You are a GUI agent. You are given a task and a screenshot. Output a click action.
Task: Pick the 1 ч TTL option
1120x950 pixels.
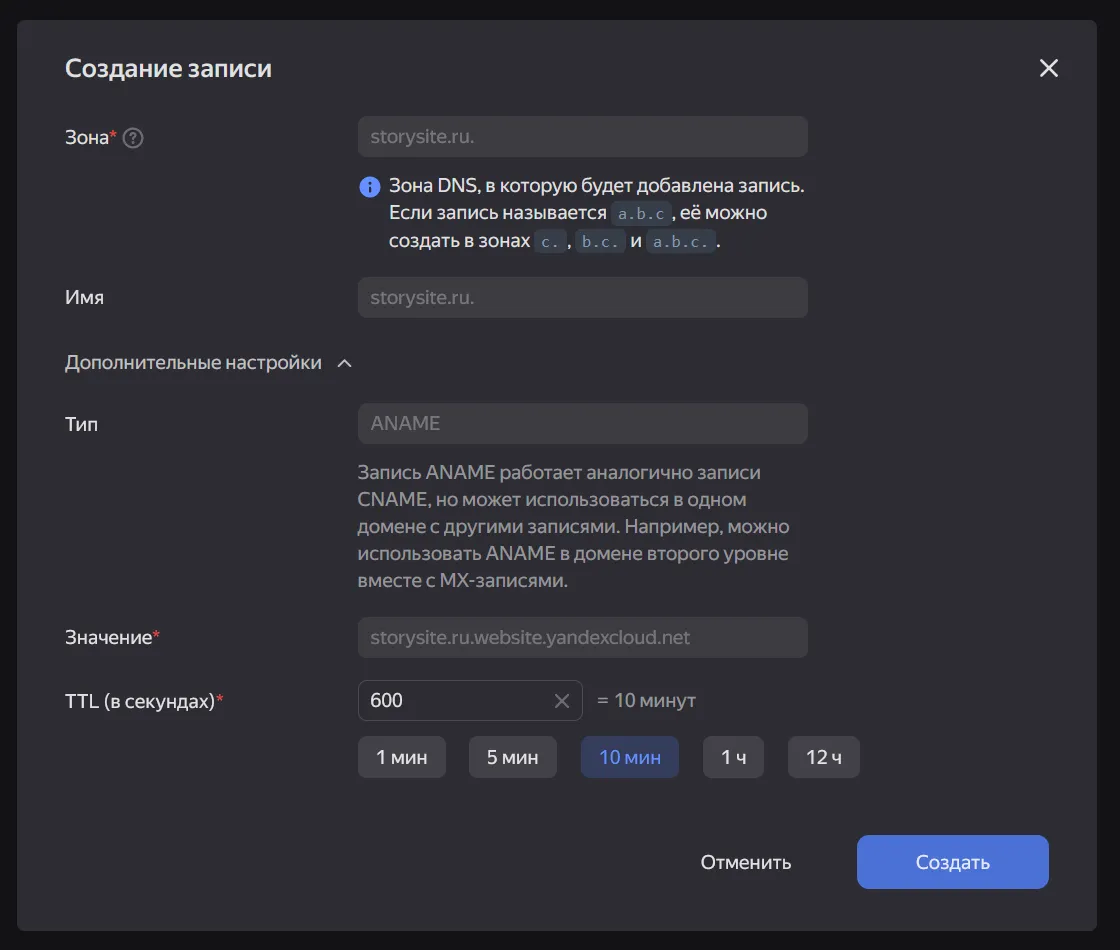(x=733, y=757)
